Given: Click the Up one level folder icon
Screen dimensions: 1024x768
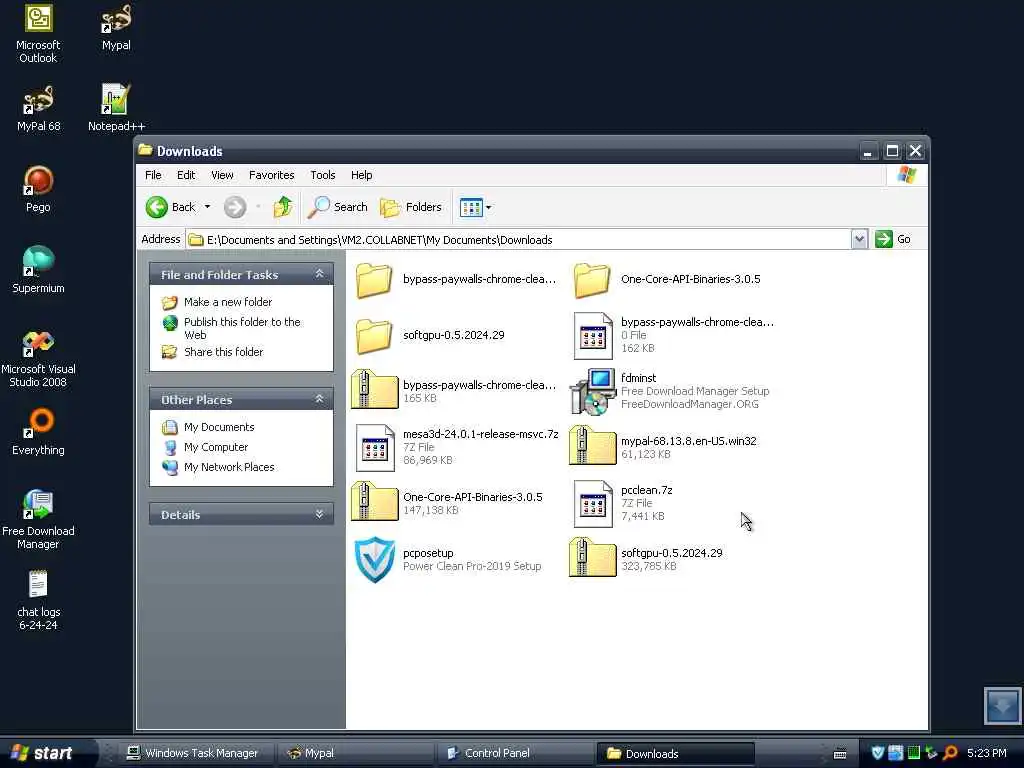Looking at the screenshot, I should point(283,207).
